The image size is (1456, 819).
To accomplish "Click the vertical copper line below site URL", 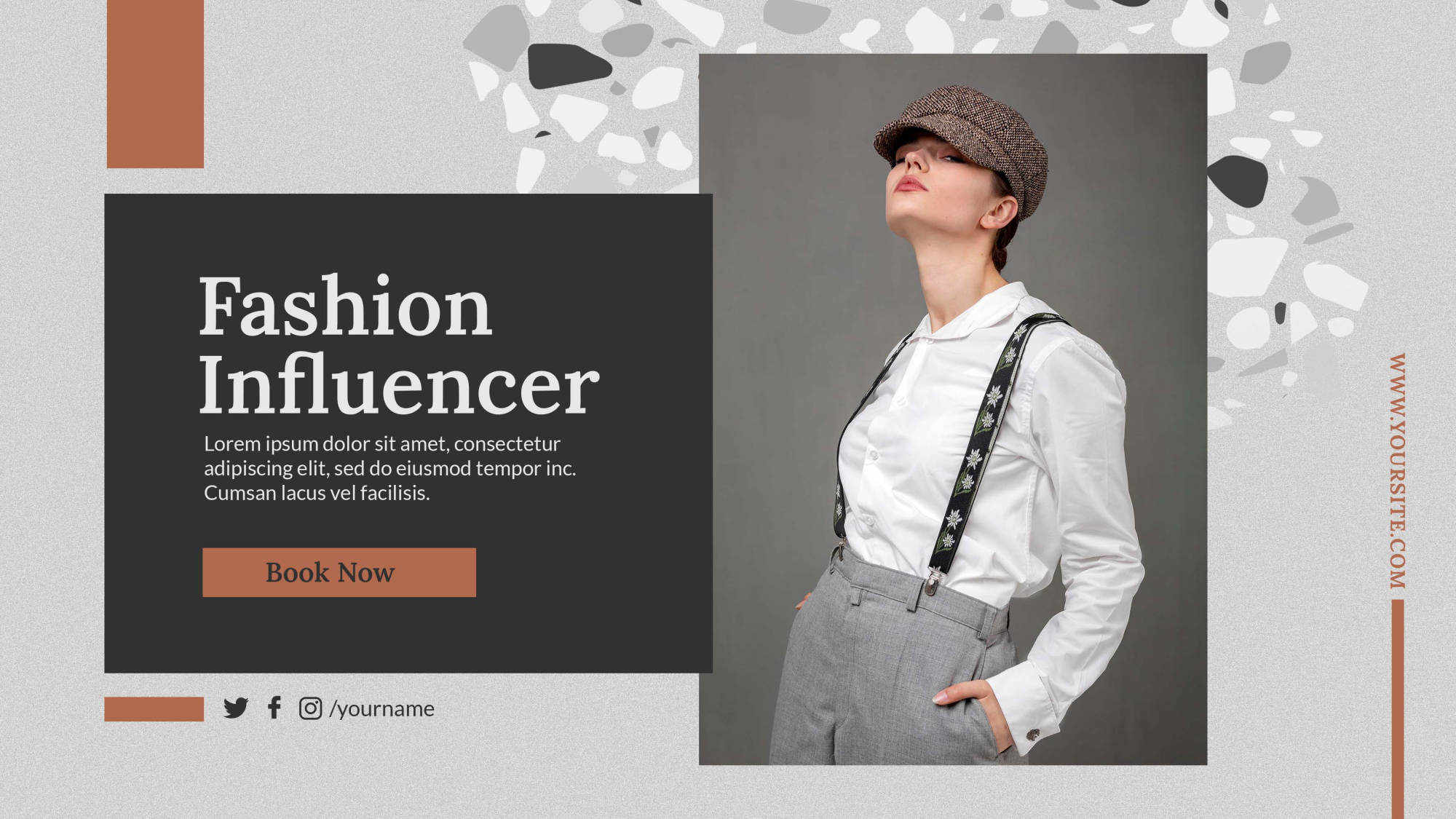I will coord(1398,709).
